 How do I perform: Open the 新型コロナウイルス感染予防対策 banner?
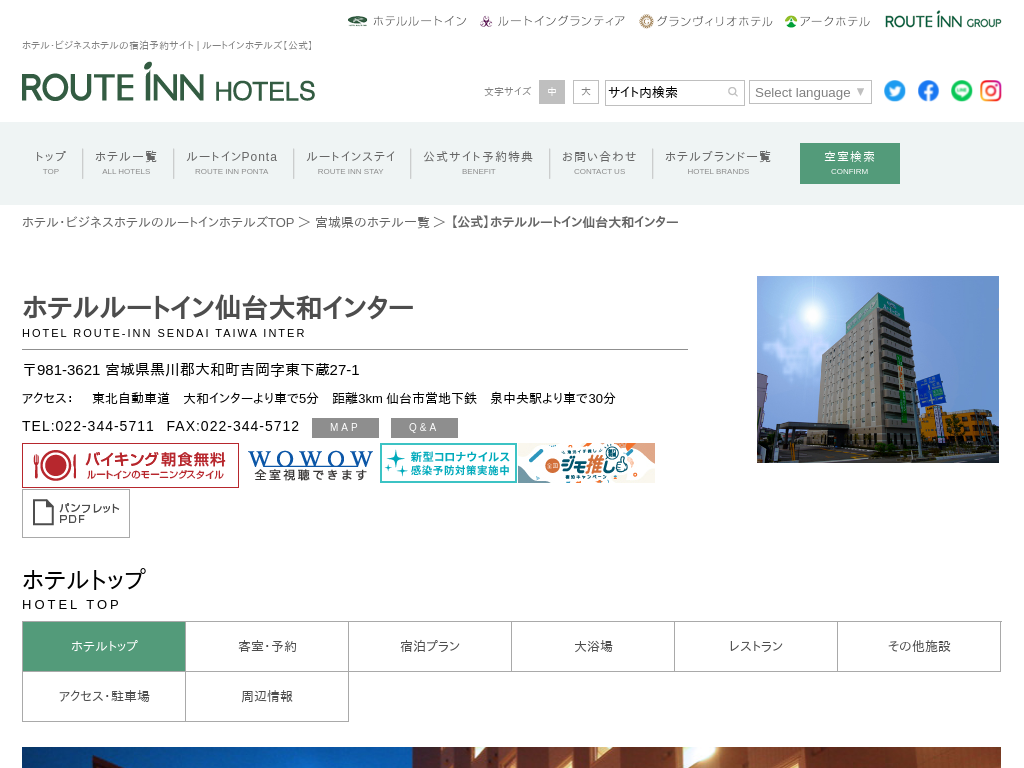(449, 463)
